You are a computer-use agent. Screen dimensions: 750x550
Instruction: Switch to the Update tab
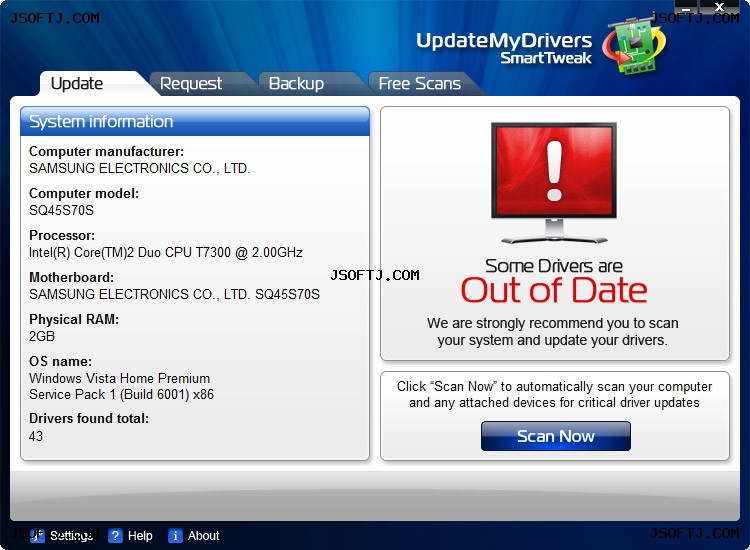(77, 83)
